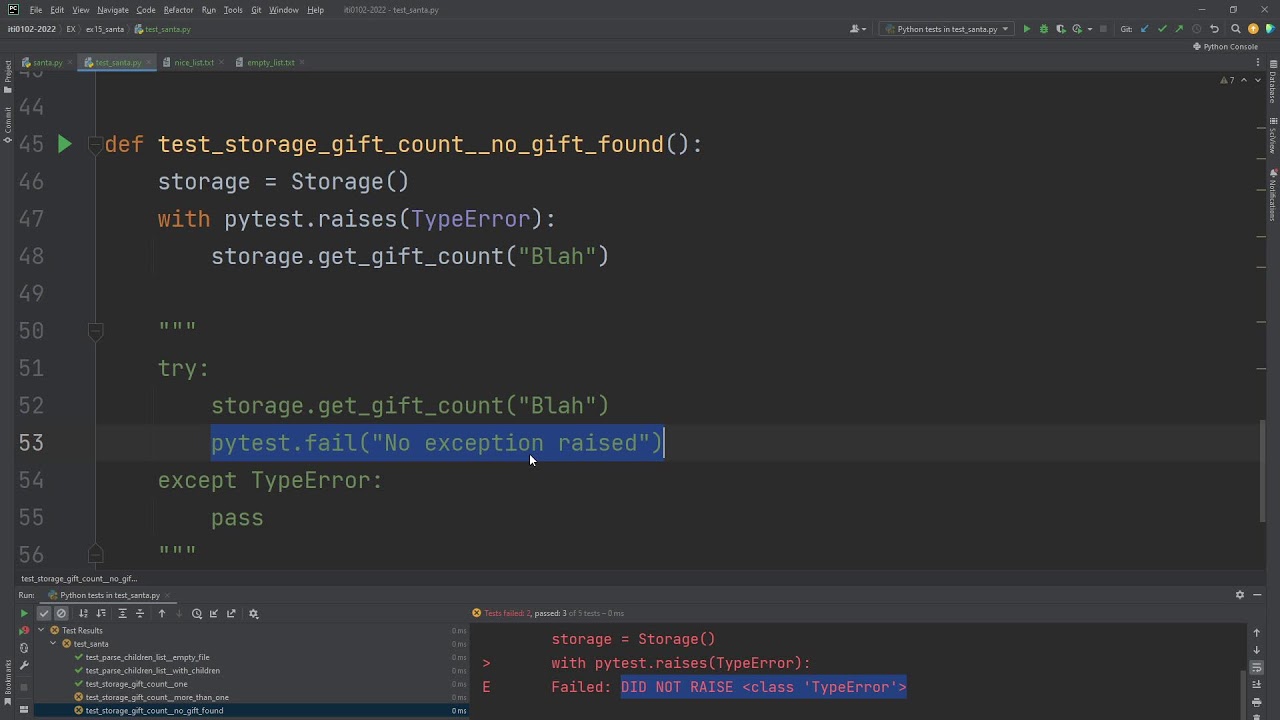Viewport: 1280px width, 720px height.
Task: Go to previous failed test arrow
Action: 162,613
